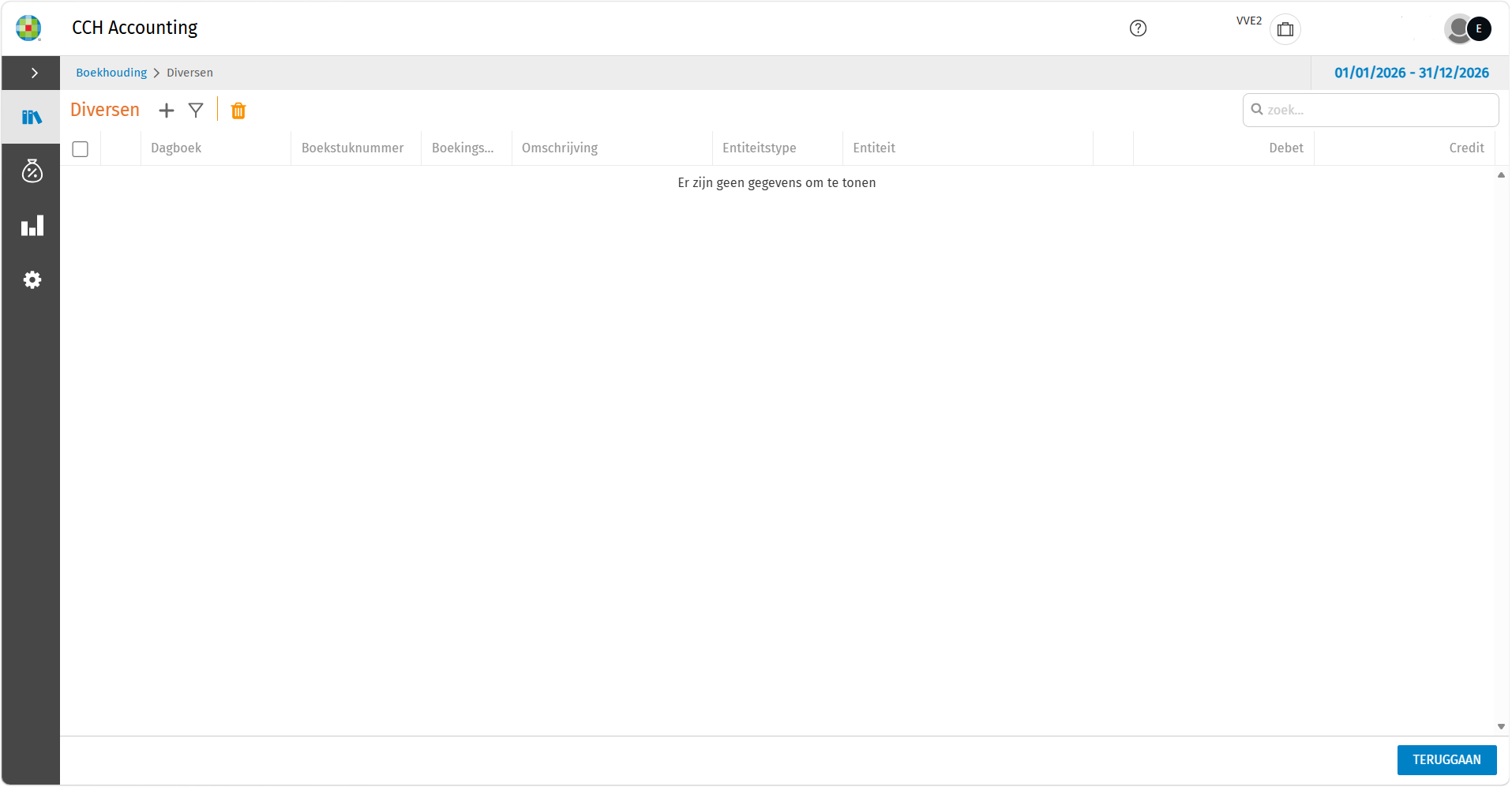The width and height of the screenshot is (1512, 787).
Task: Expand the sidebar with the chevron arrow
Action: (34, 73)
